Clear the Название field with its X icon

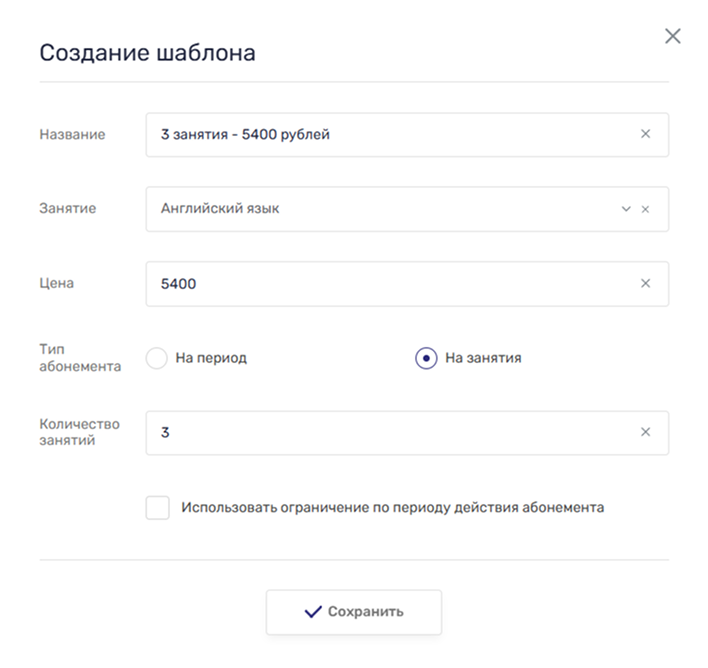point(645,134)
